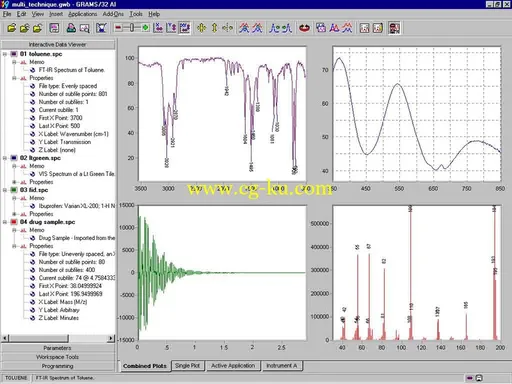Open the Programming panel button
Viewport: 512px width, 384px height.
tap(57, 366)
